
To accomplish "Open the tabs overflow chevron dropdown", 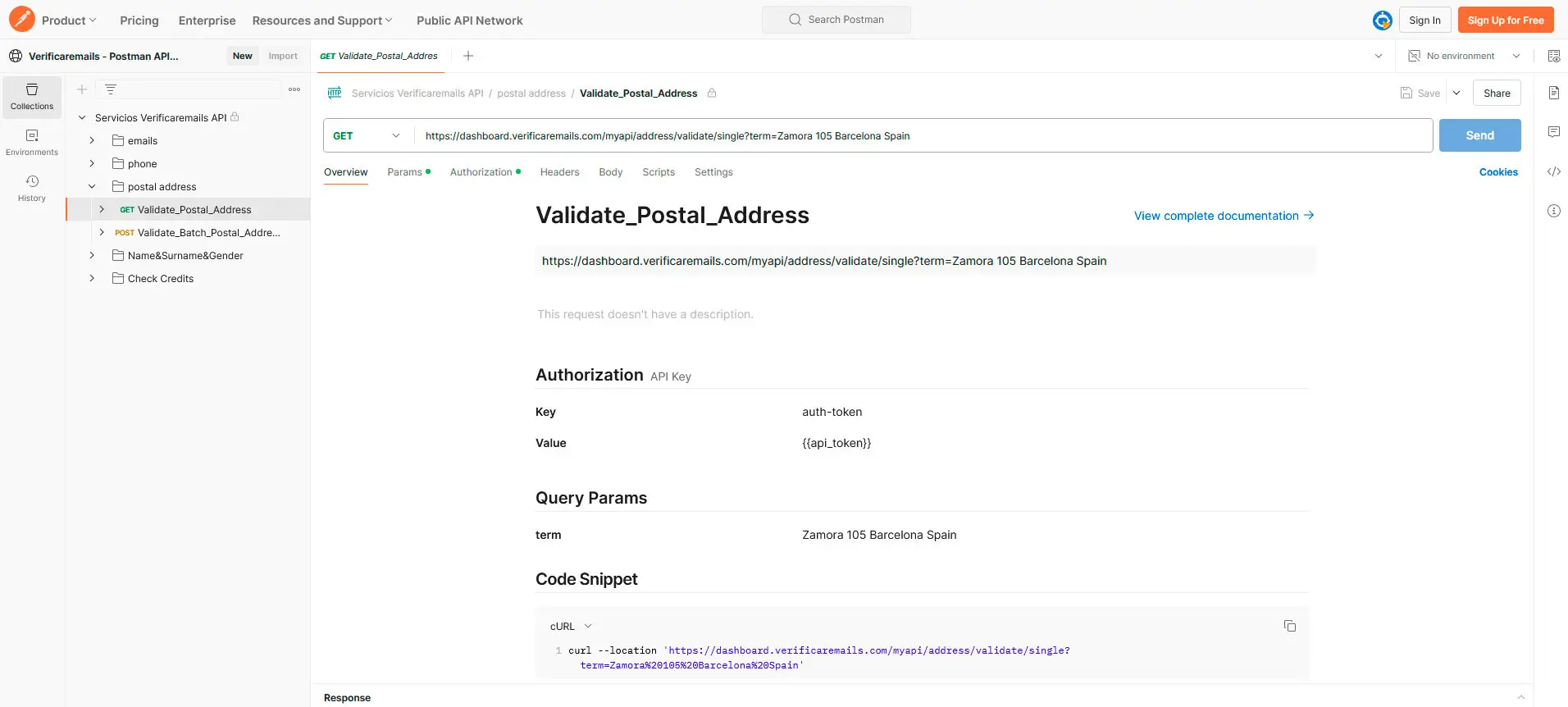I will 1379,56.
